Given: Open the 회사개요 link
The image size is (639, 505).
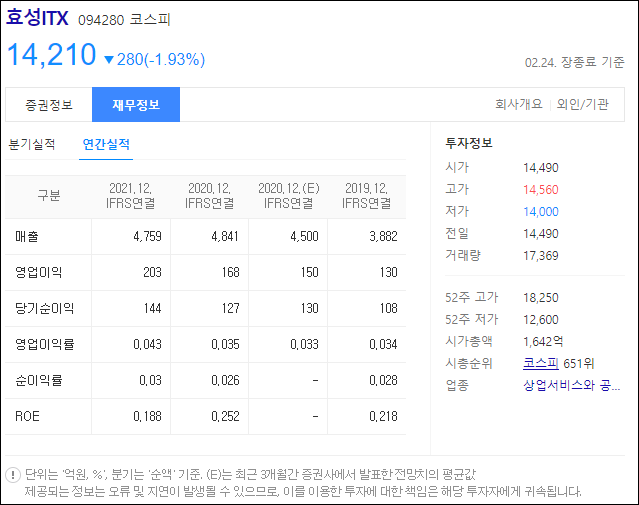Looking at the screenshot, I should pos(518,104).
